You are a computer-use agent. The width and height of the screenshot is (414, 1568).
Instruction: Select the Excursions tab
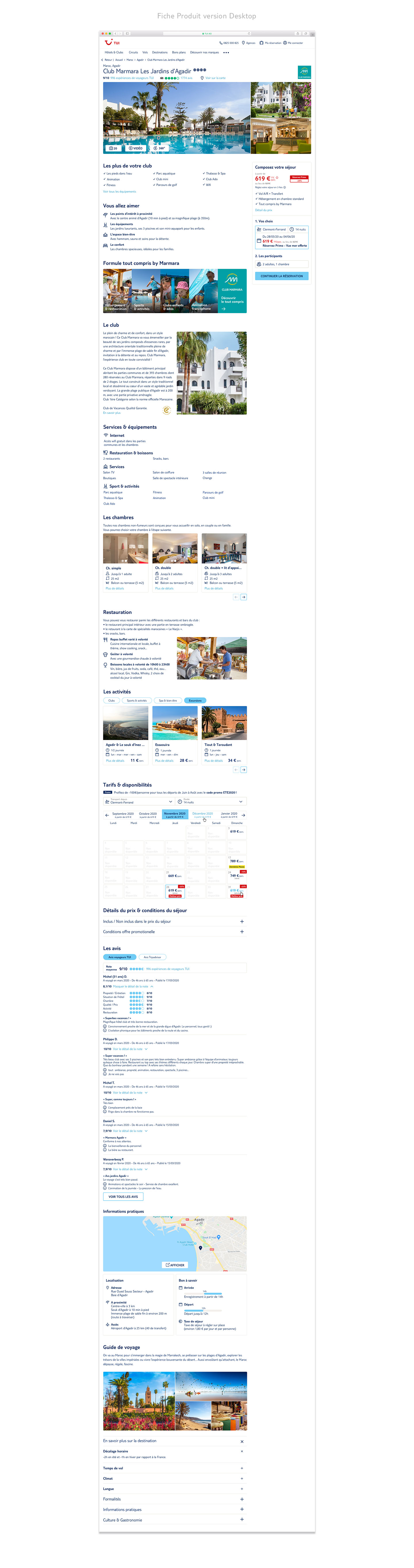[195, 701]
